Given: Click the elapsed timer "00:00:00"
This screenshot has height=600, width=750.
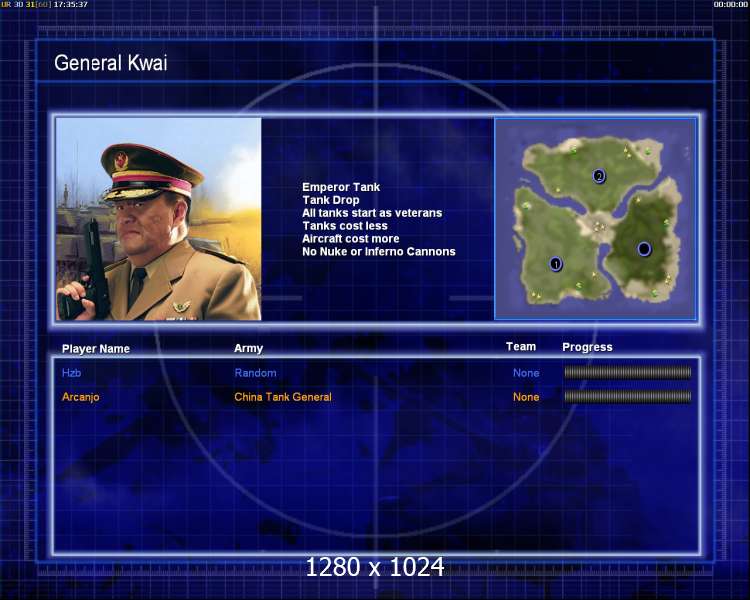Looking at the screenshot, I should click(x=730, y=4).
